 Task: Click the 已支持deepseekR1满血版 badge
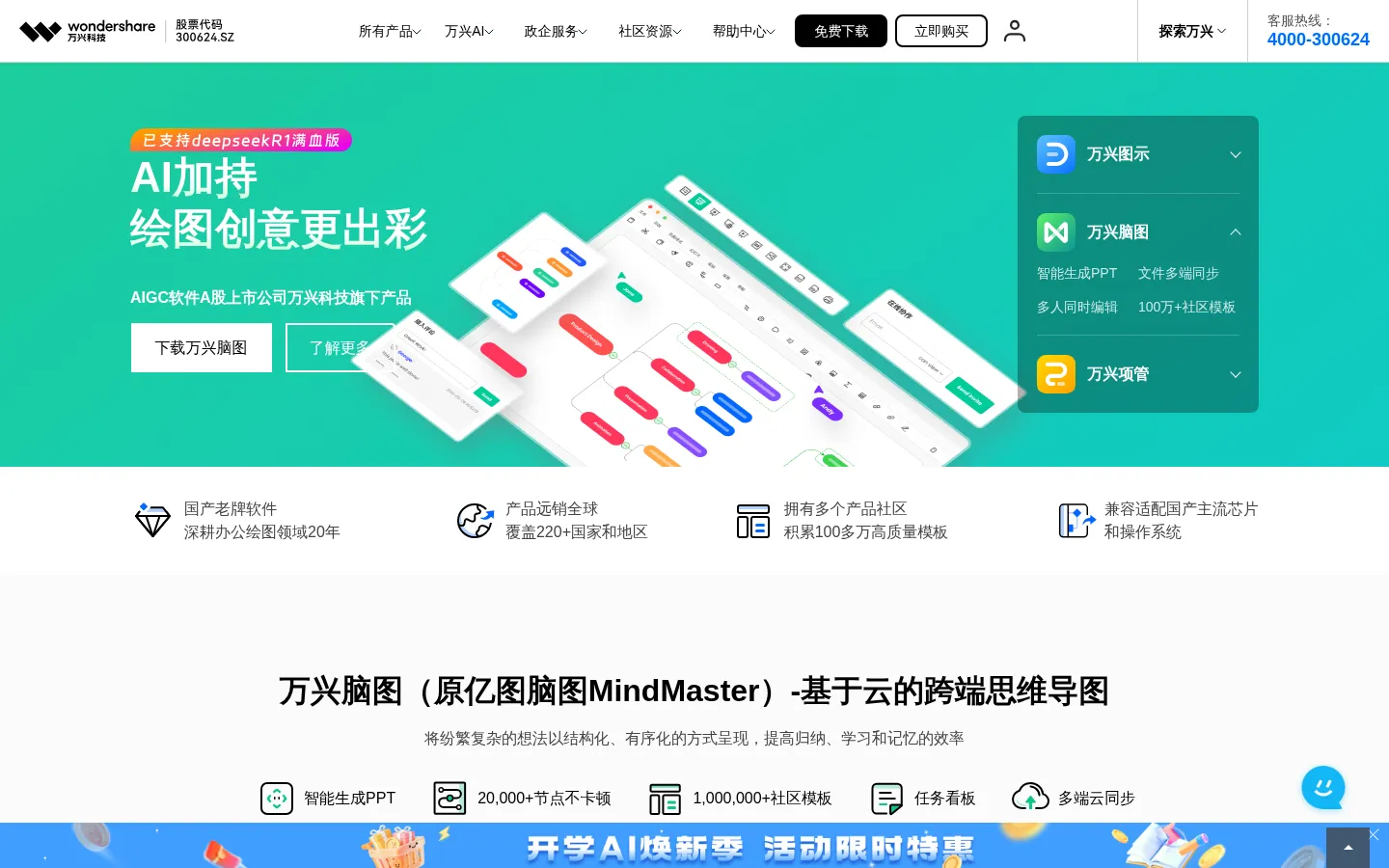tap(241, 140)
